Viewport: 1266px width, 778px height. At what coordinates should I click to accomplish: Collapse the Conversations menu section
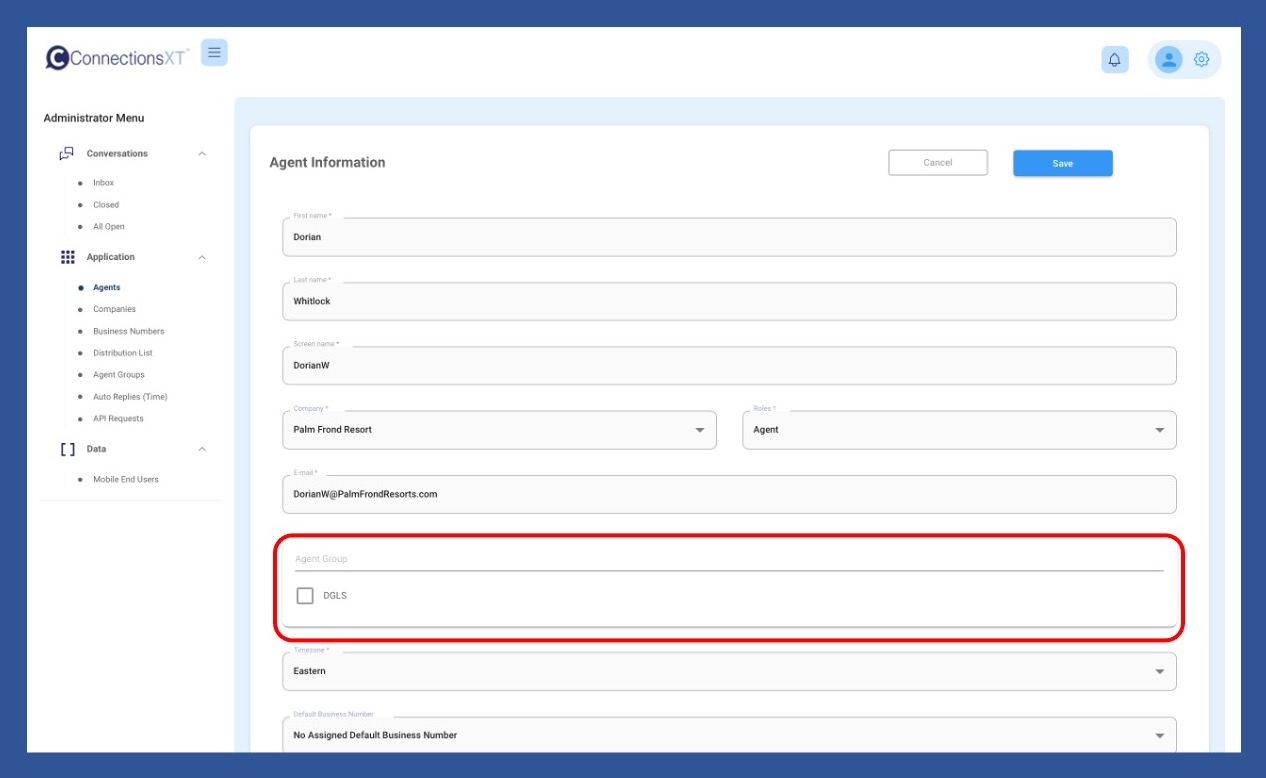click(x=202, y=154)
